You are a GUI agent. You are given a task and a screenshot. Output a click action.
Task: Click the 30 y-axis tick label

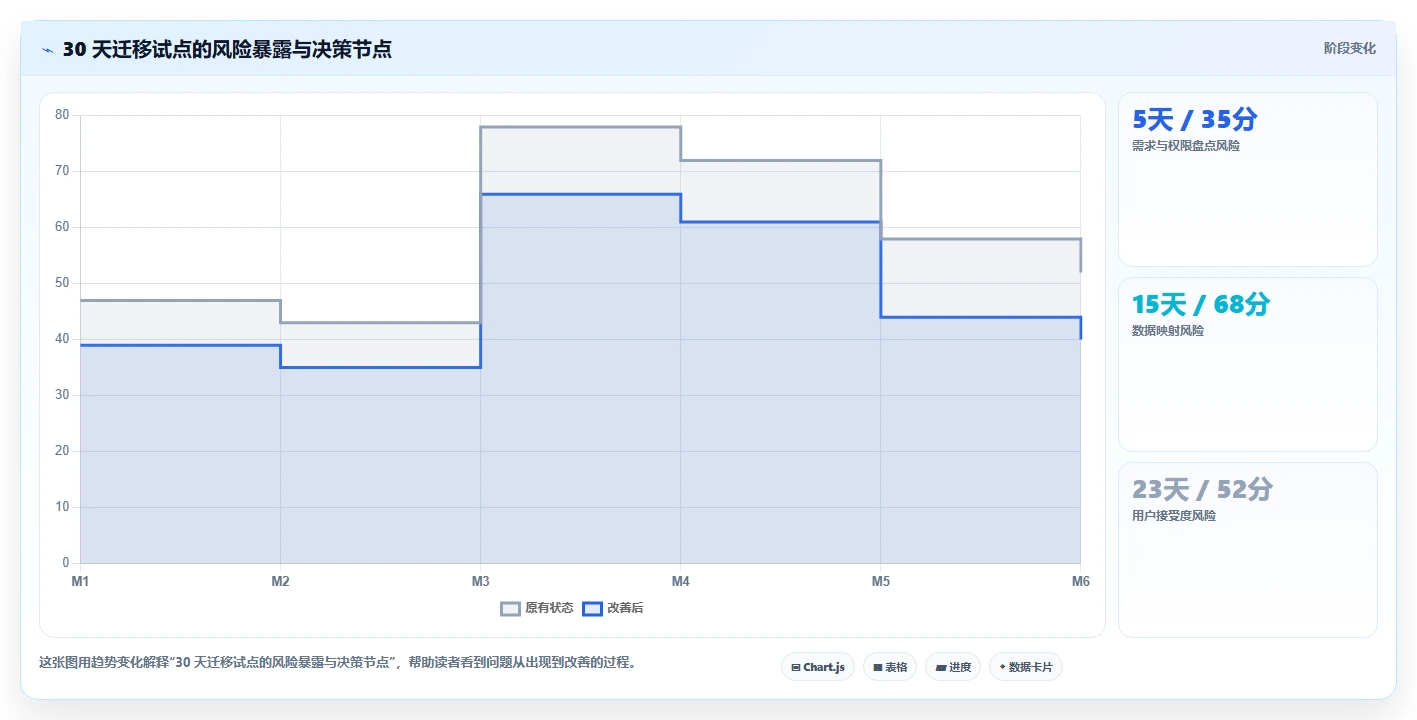coord(62,395)
